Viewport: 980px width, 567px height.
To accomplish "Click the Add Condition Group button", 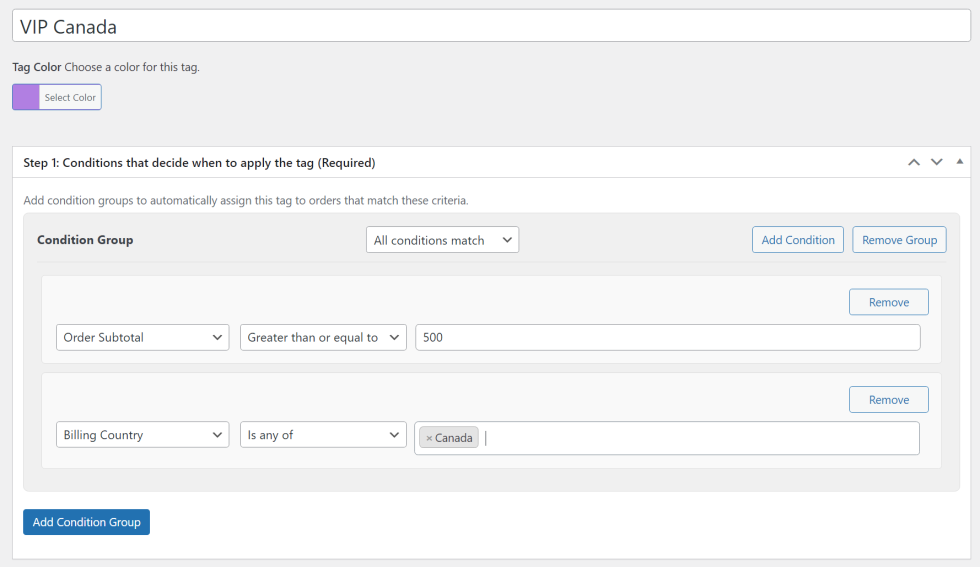I will coord(86,522).
